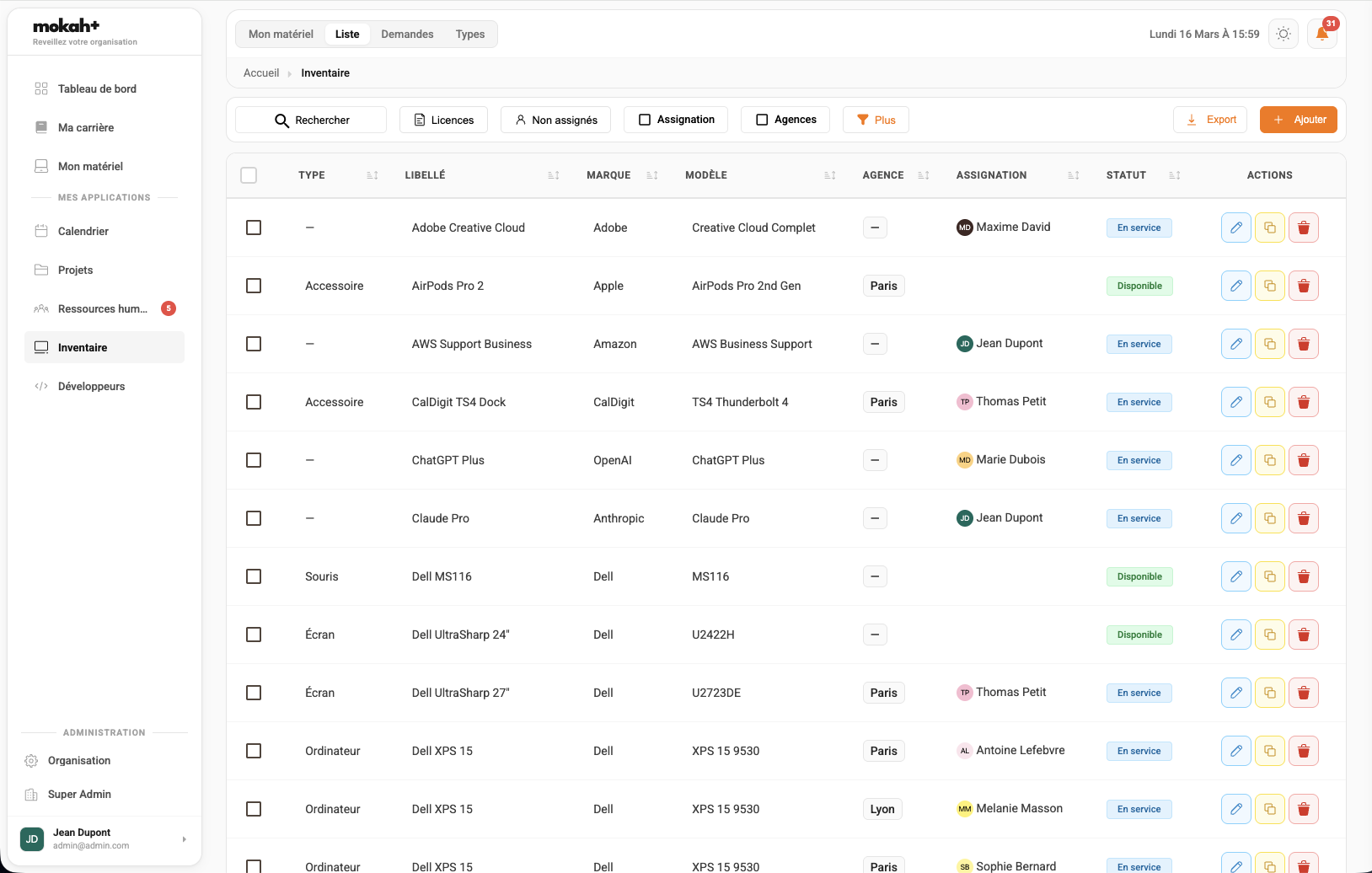Click the Ajouter button
Screen dimensions: 1372x873
point(1298,120)
